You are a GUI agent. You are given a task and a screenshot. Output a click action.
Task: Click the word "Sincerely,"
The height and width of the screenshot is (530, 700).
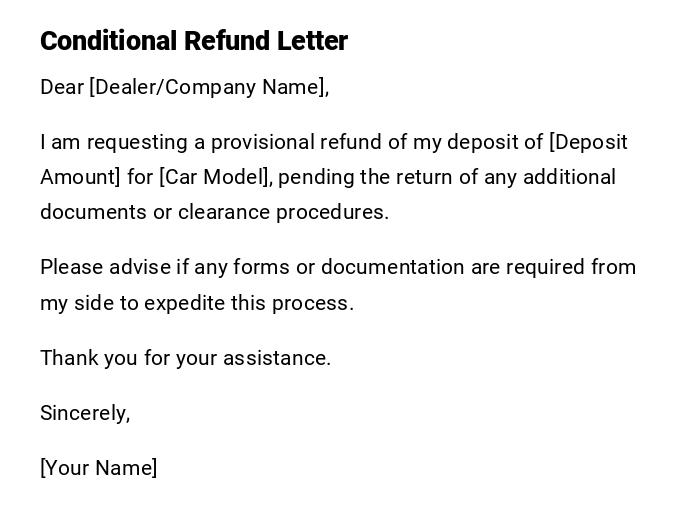click(x=85, y=413)
